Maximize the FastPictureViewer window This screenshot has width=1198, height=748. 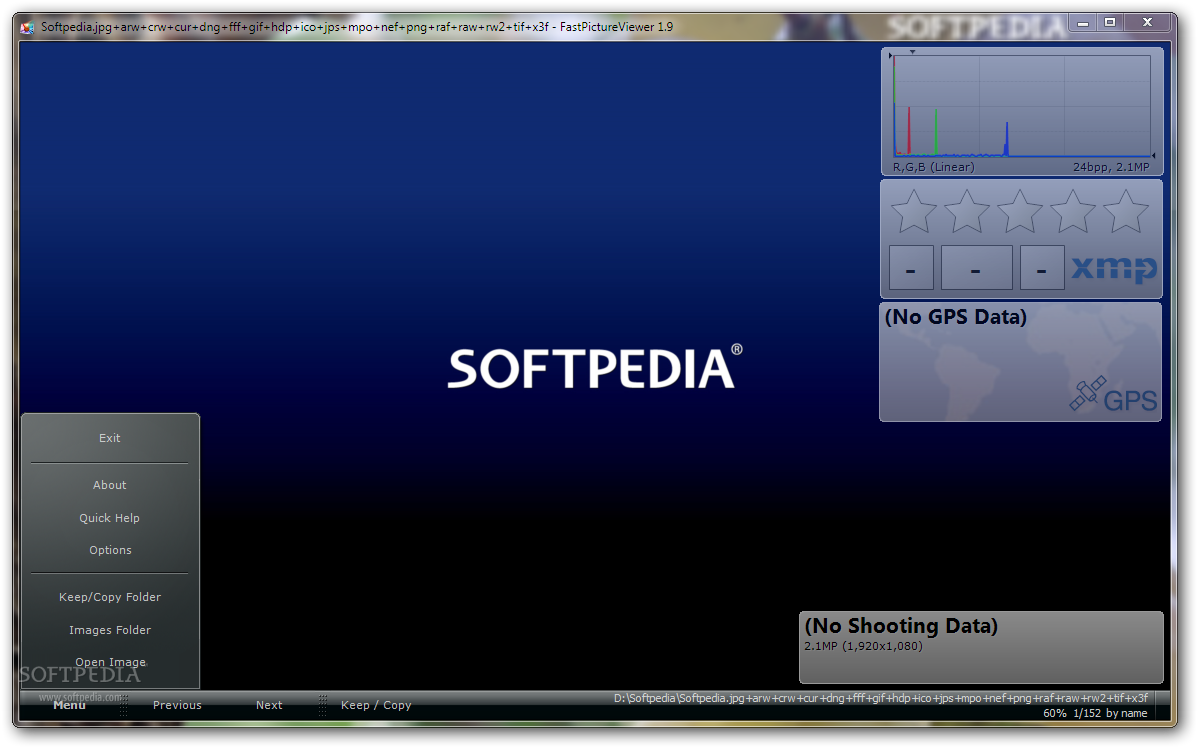[1110, 24]
